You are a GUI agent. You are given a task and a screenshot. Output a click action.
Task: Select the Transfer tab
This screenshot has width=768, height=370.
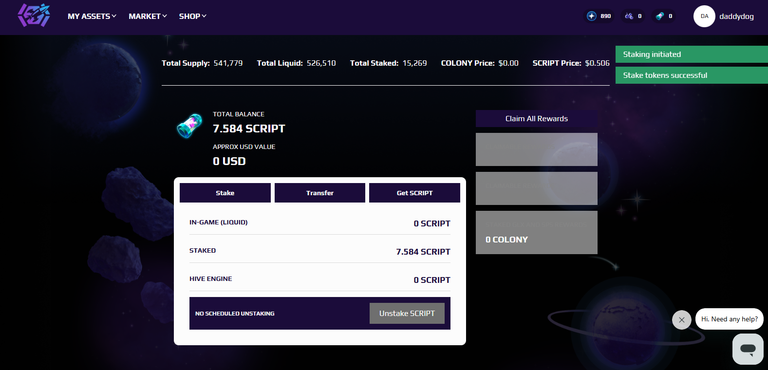(x=320, y=193)
